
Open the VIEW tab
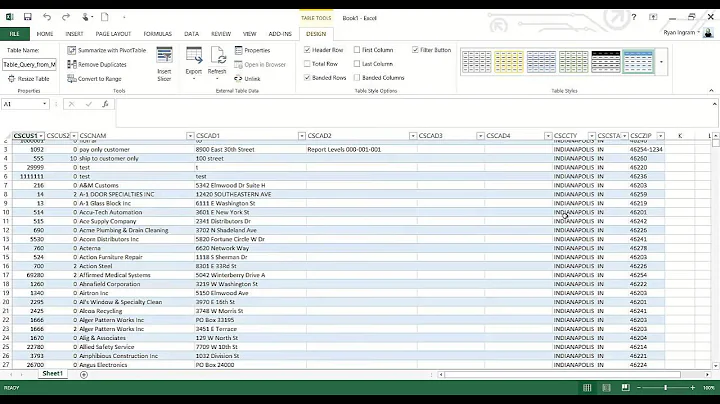tap(249, 34)
